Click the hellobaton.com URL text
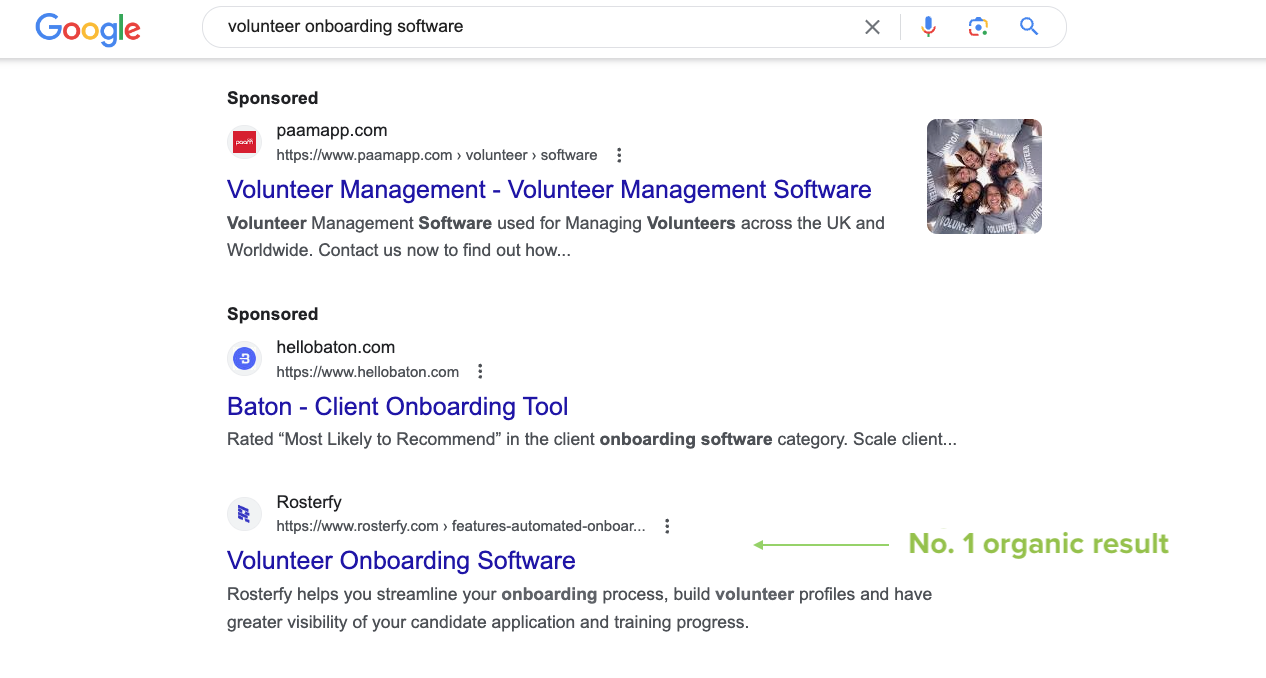Viewport: 1266px width, 678px height. point(367,372)
